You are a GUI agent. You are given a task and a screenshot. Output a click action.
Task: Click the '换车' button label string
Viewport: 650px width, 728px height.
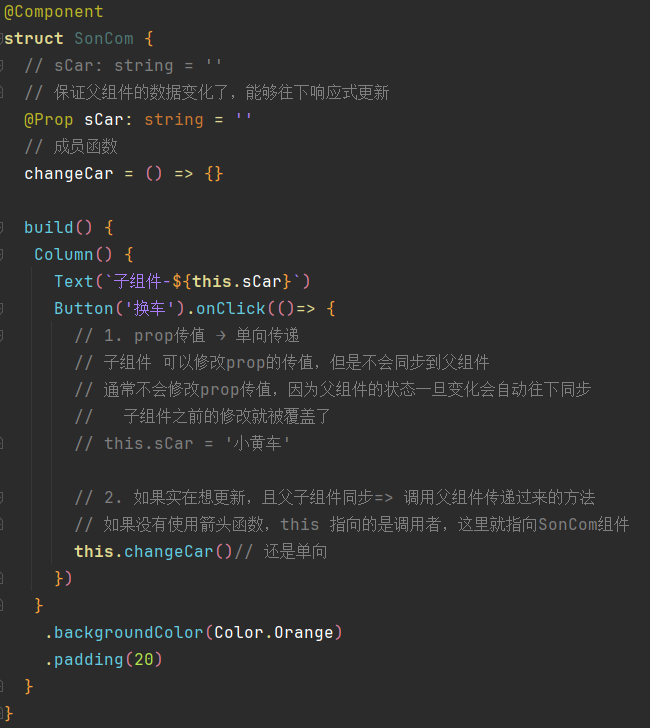149,308
